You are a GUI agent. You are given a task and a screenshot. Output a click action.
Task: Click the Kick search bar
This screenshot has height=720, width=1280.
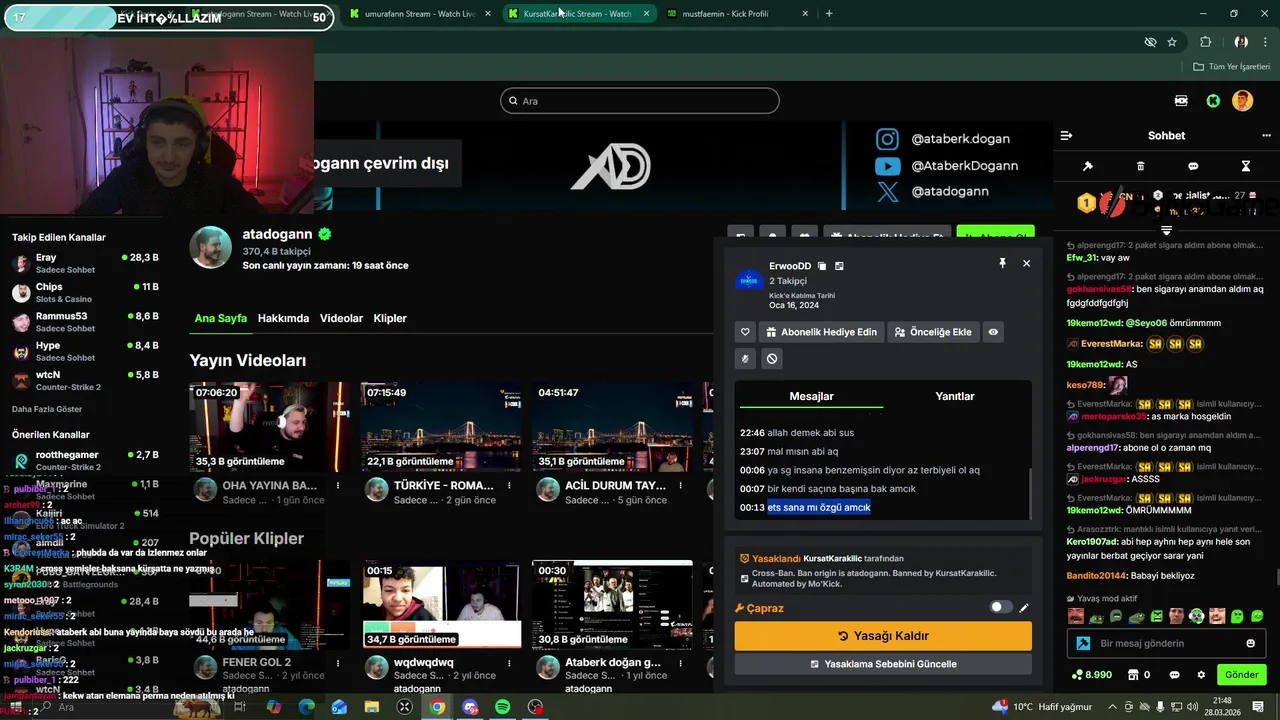pos(640,101)
